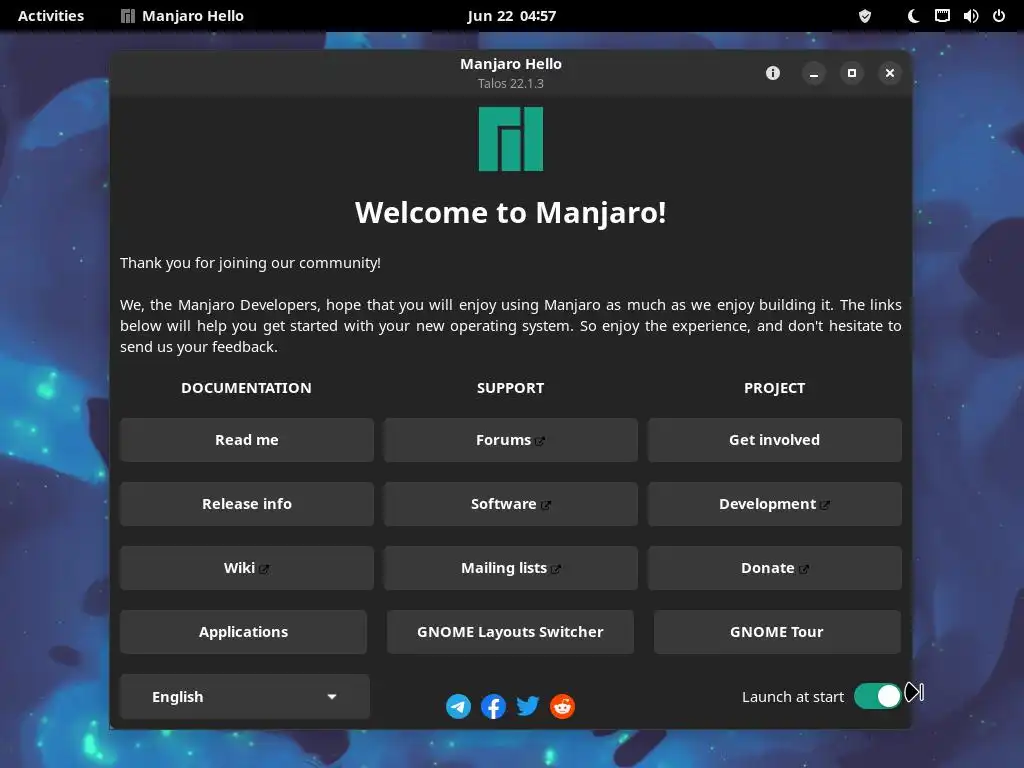Screen dimensions: 1024x768
Task: Open Mailing lists link button
Action: pyautogui.click(x=511, y=568)
